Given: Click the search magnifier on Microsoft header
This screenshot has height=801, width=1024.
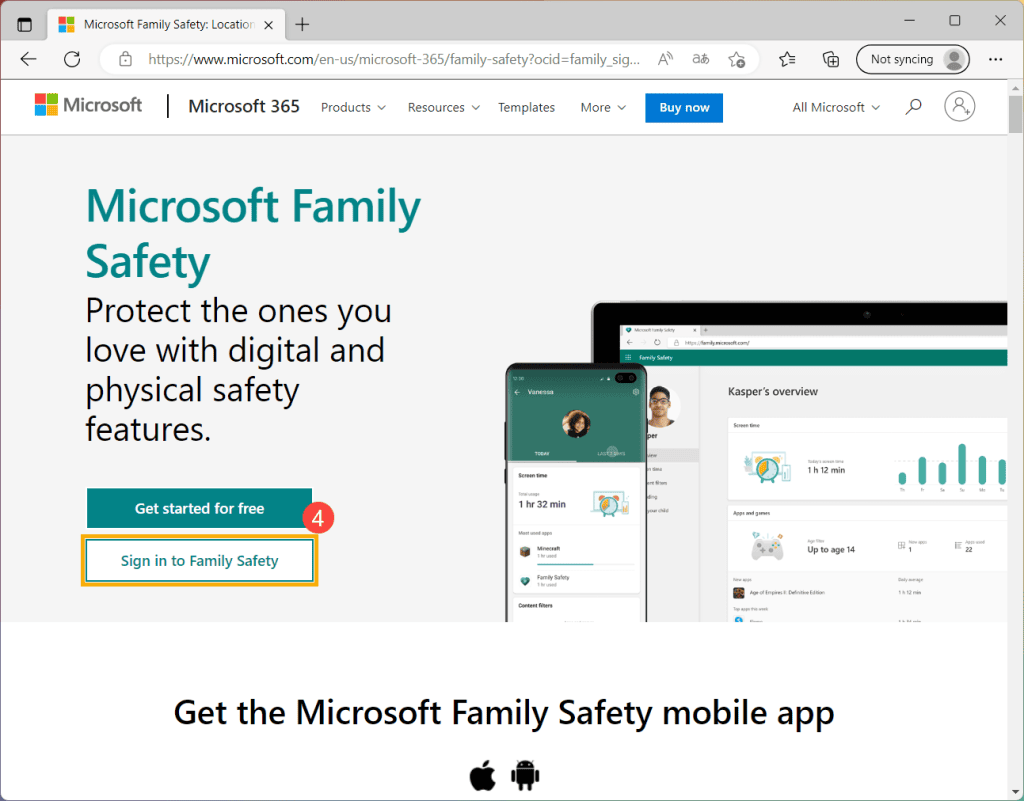Looking at the screenshot, I should tap(913, 107).
